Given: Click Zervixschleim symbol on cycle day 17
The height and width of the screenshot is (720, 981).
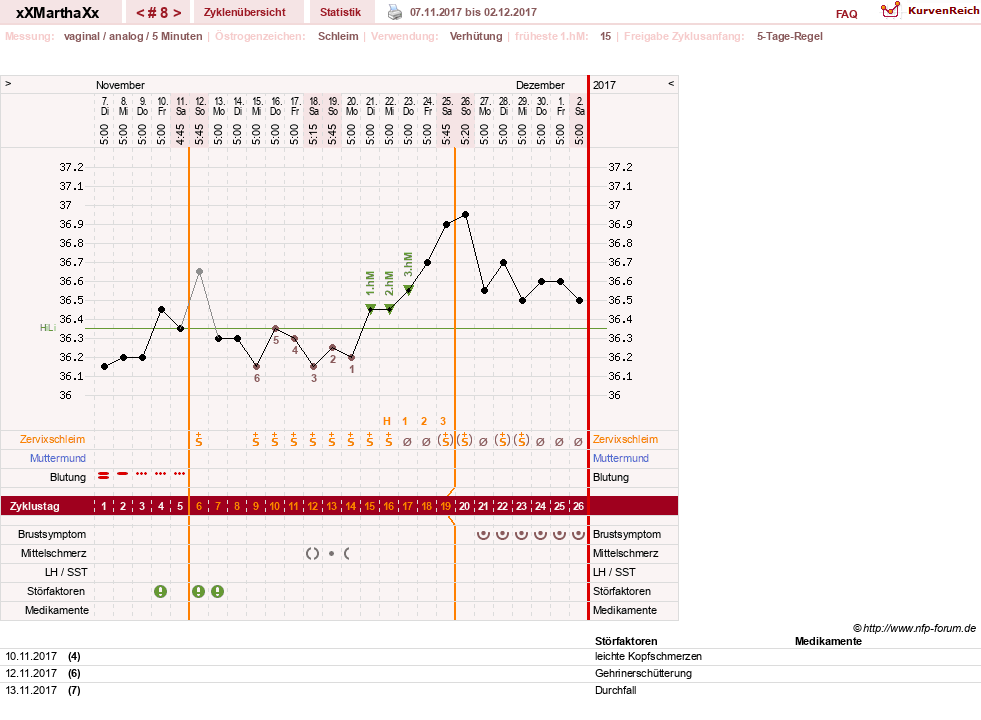Looking at the screenshot, I should pyautogui.click(x=407, y=442).
